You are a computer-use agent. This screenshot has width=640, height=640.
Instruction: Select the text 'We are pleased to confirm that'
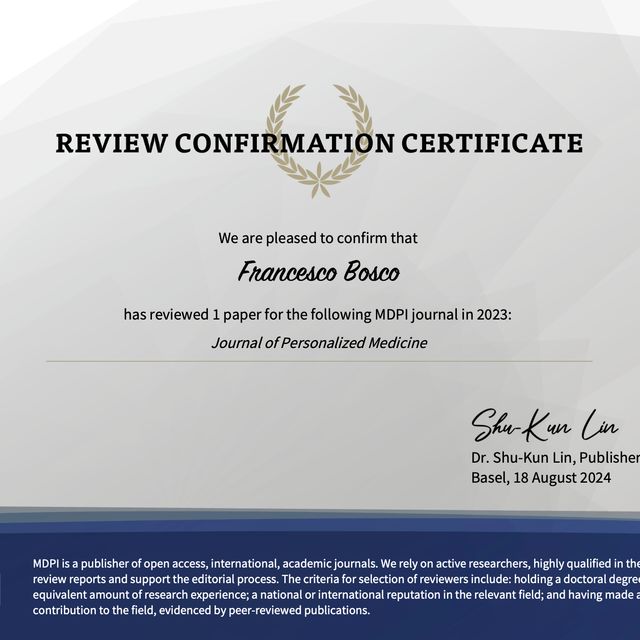pyautogui.click(x=318, y=238)
